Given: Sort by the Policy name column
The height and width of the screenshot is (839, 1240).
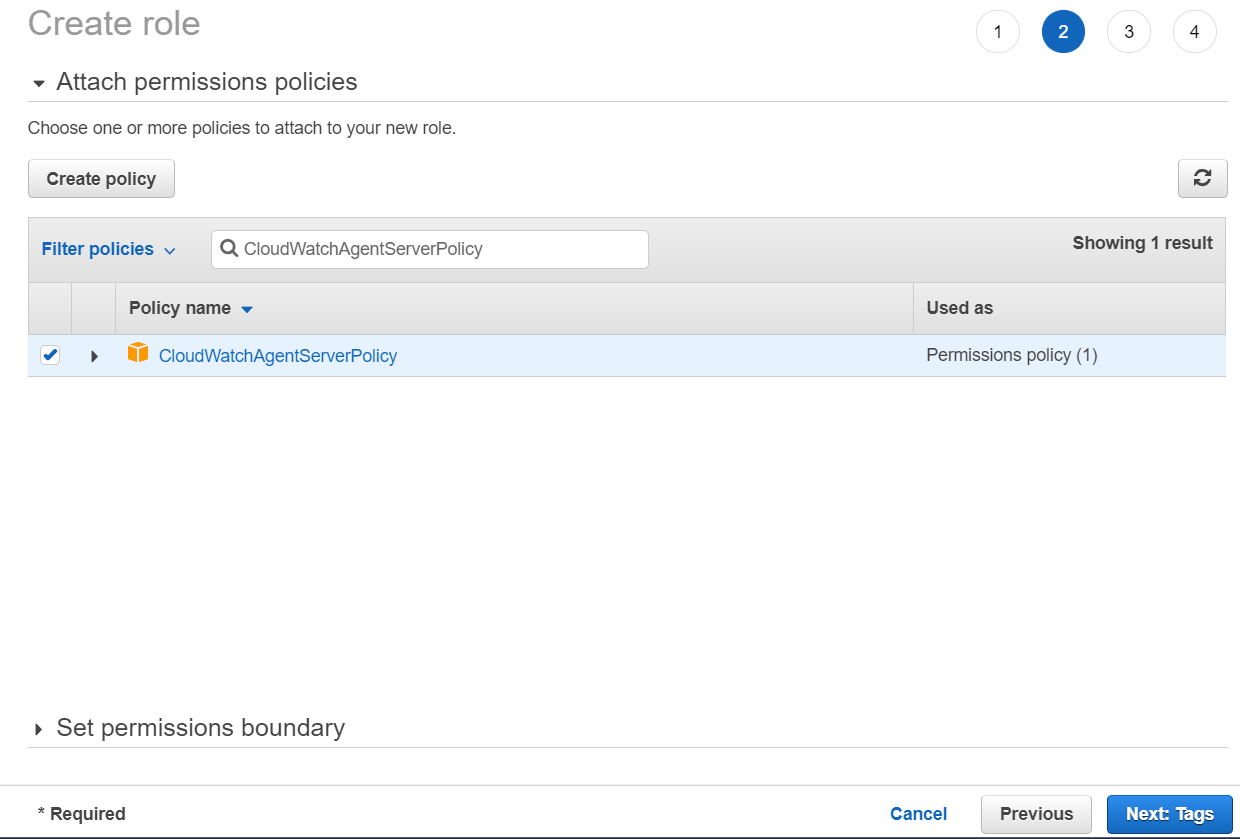Looking at the screenshot, I should click(190, 308).
